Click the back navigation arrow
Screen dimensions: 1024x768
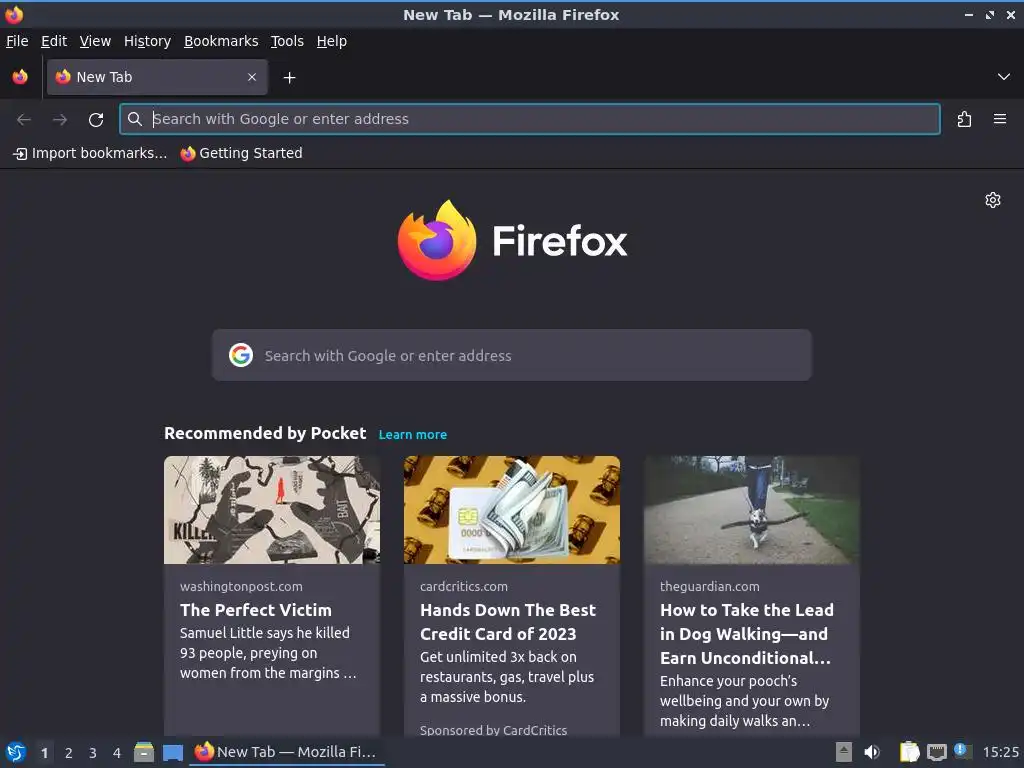[24, 120]
